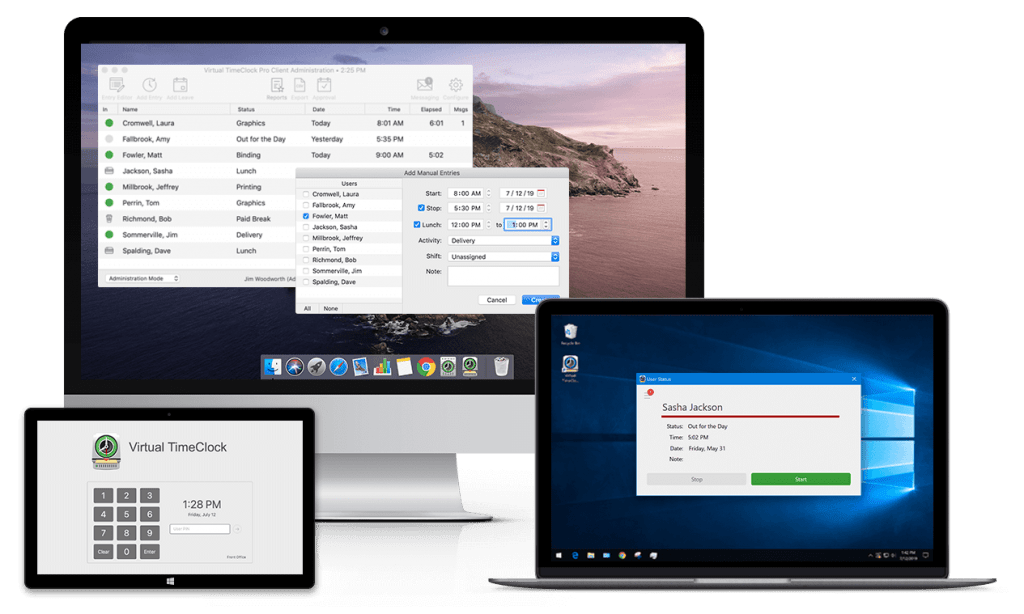Sort by the Elapsed column header
Image resolution: width=1024 pixels, height=614 pixels.
click(431, 110)
